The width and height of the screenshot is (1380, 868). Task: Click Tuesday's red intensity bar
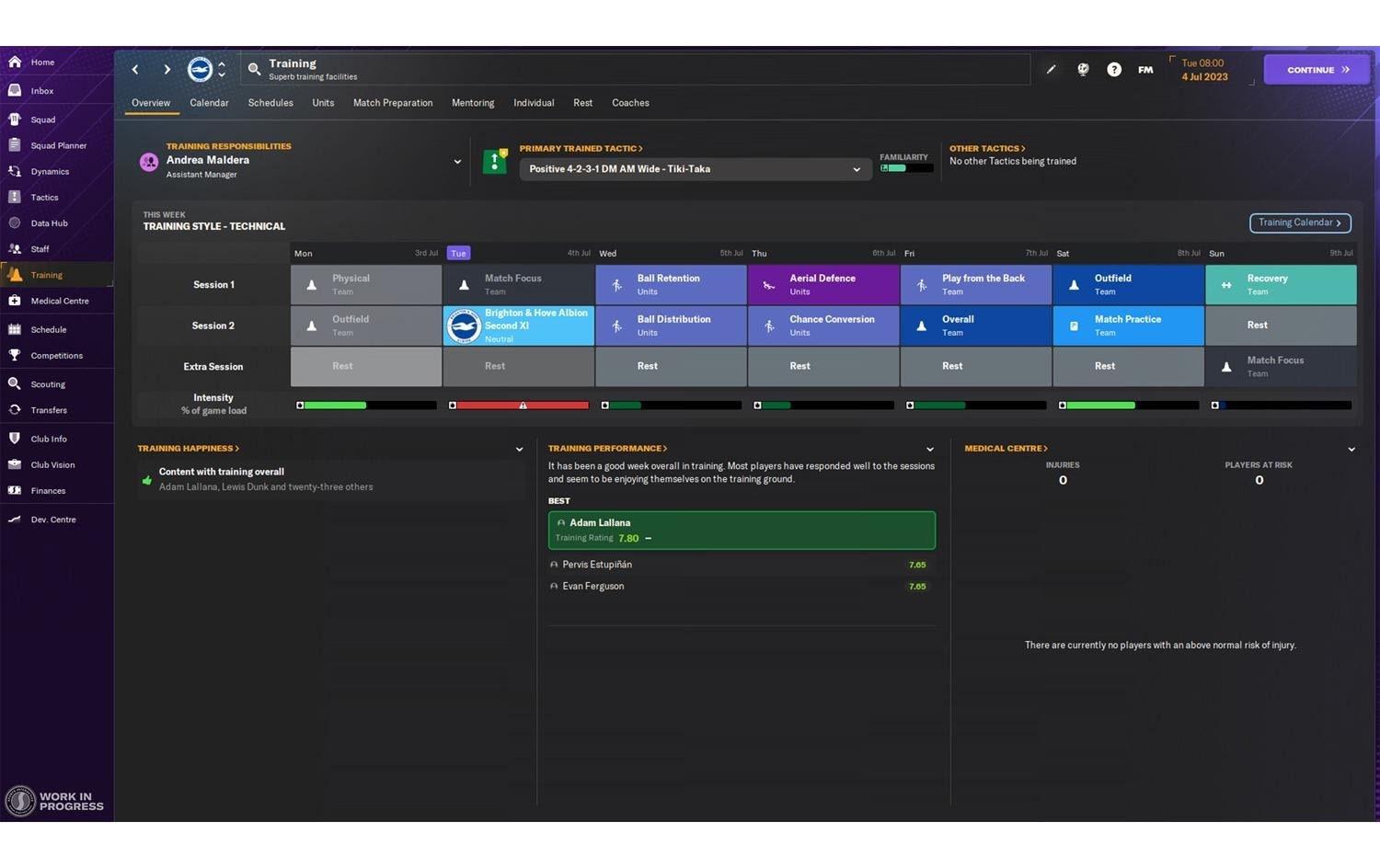(x=521, y=405)
